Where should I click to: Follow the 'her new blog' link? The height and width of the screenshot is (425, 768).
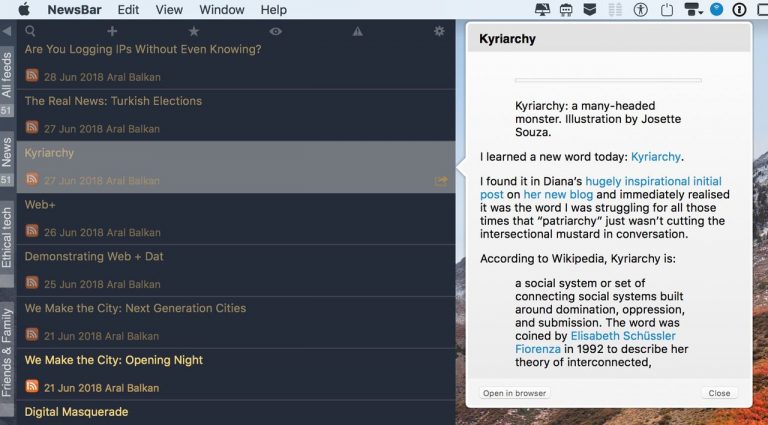tap(557, 194)
